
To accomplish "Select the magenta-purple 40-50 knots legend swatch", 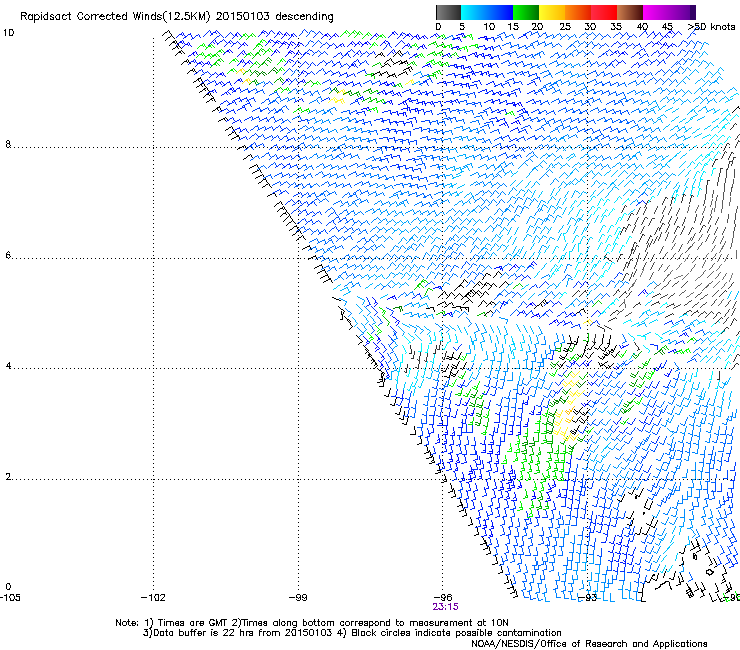I will click(x=669, y=12).
